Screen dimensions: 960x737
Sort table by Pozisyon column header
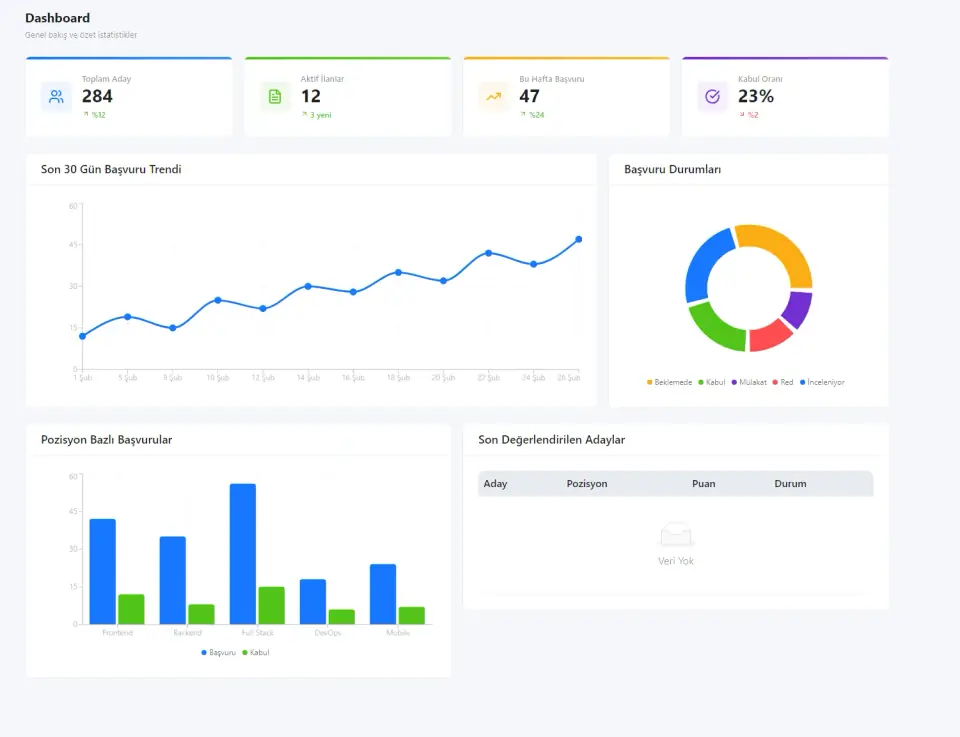tap(587, 484)
